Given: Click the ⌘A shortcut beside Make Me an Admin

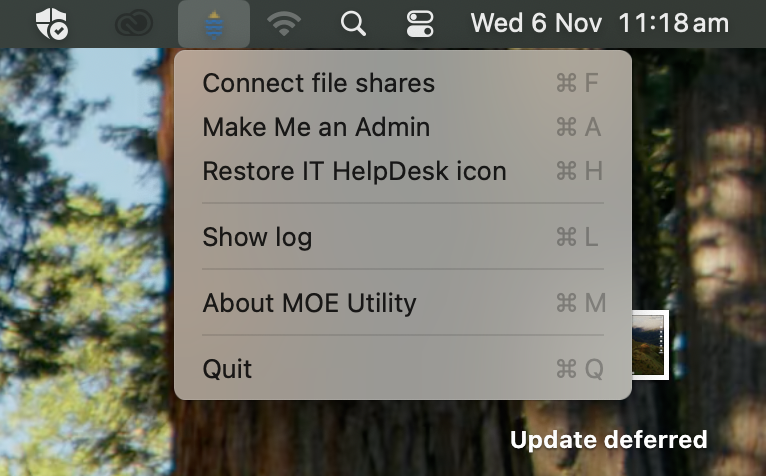Looking at the screenshot, I should (578, 127).
